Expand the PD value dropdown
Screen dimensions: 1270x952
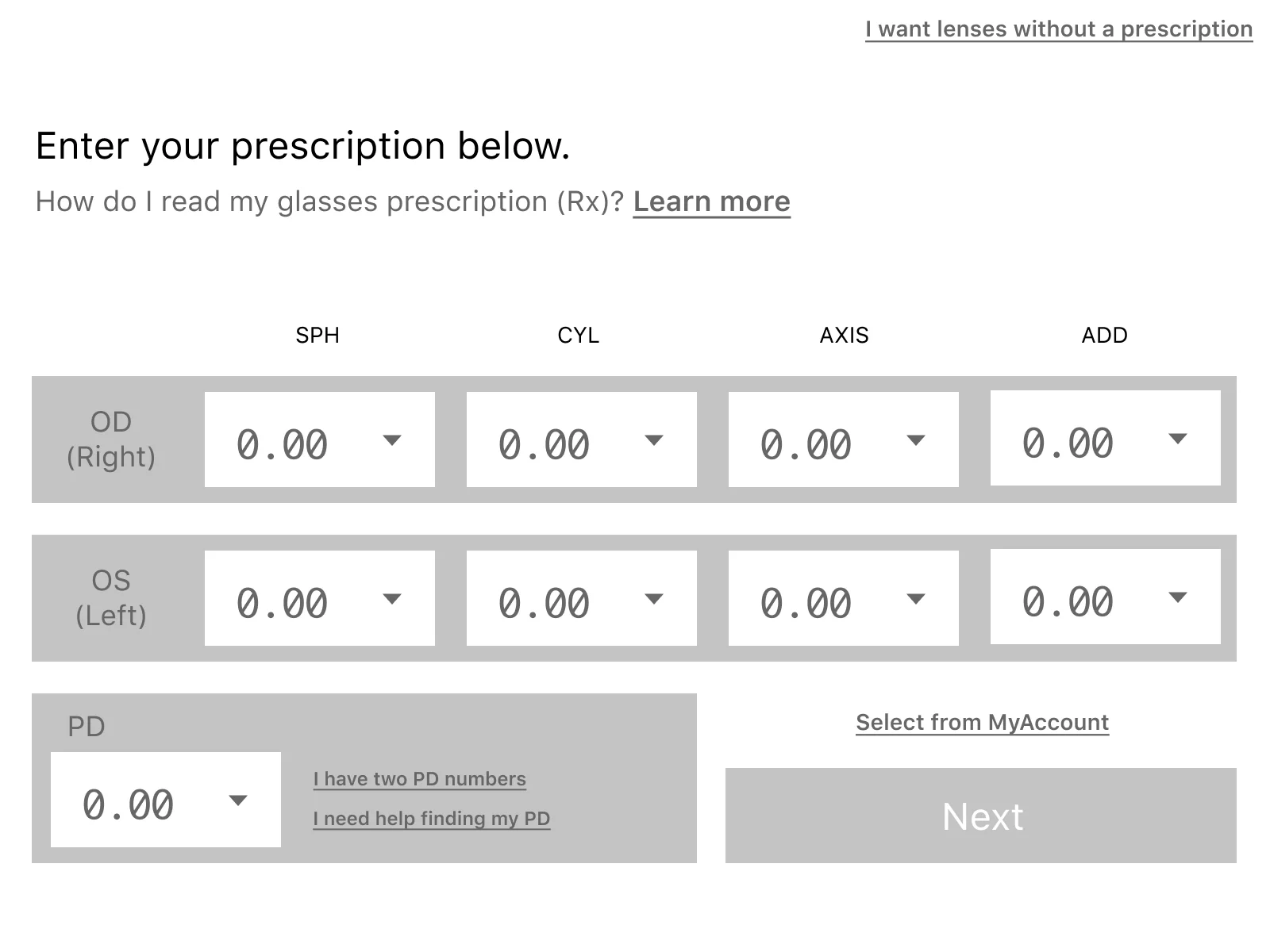237,801
